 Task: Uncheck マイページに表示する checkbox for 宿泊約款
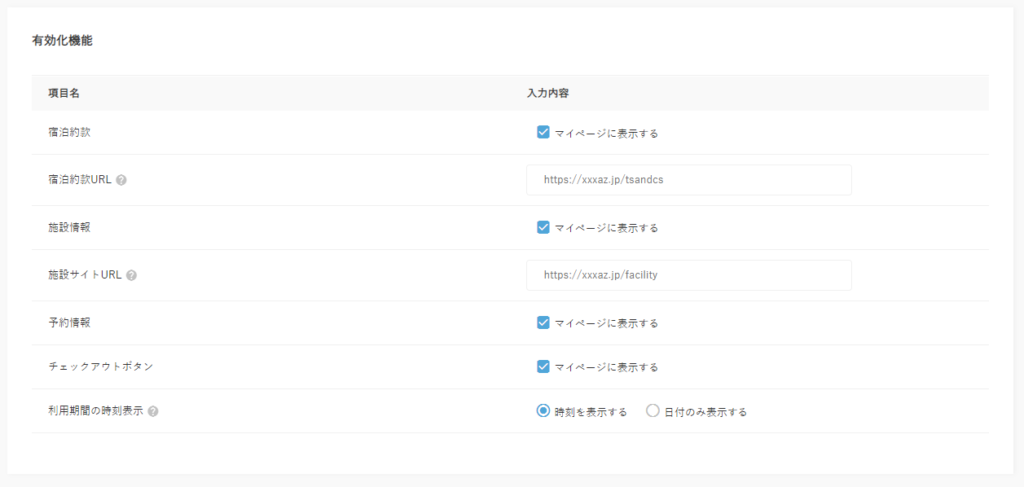coord(543,132)
